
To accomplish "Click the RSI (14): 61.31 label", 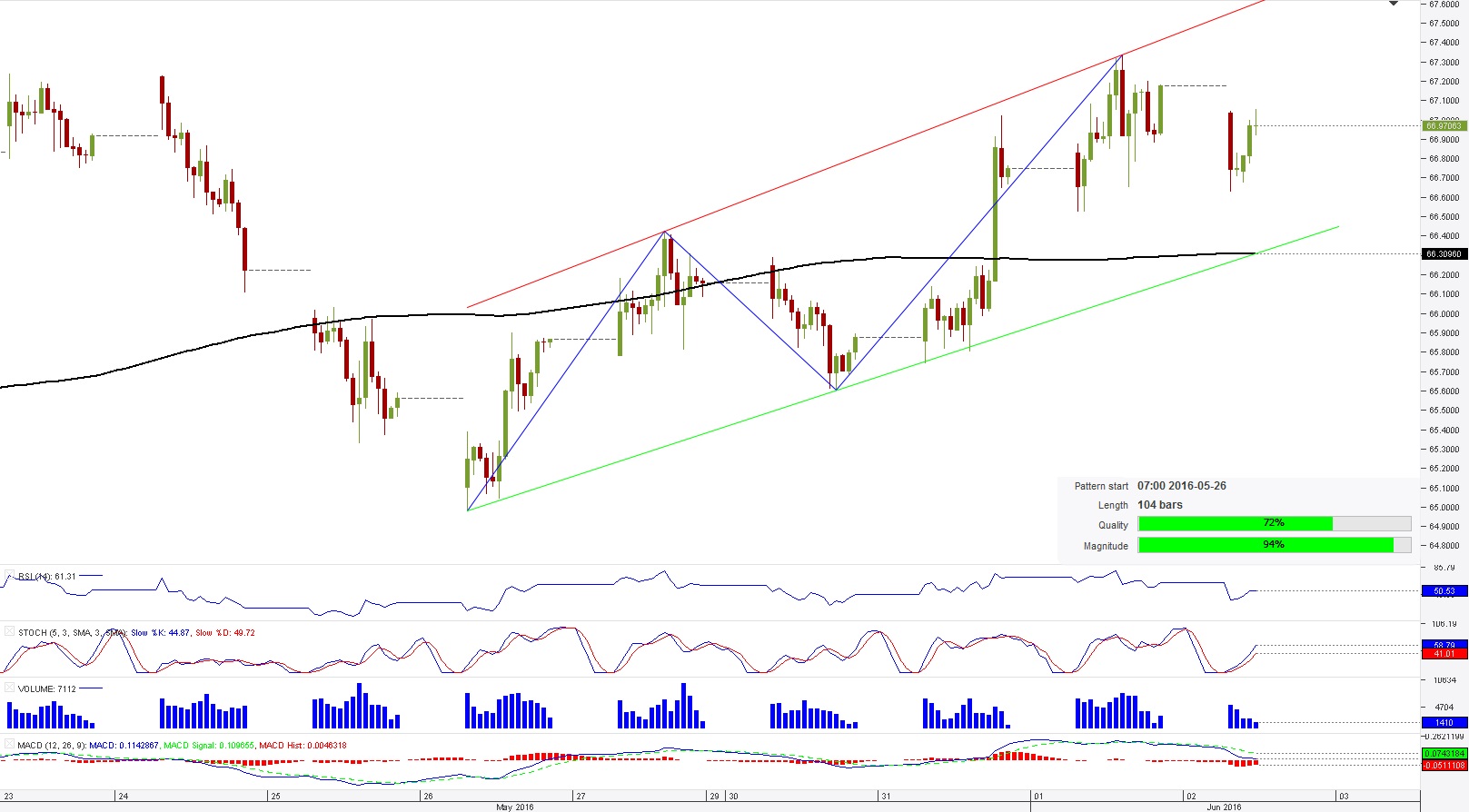I will [47, 577].
